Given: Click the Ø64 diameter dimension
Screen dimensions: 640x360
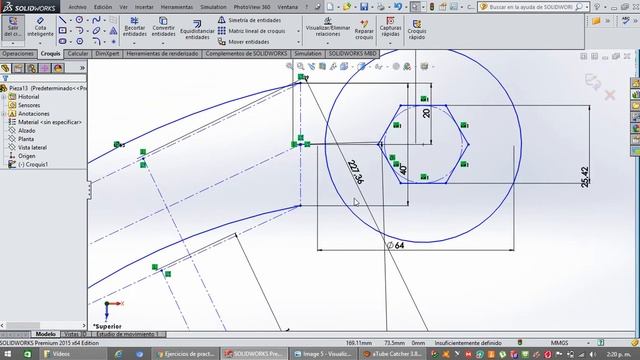Looking at the screenshot, I should [395, 245].
